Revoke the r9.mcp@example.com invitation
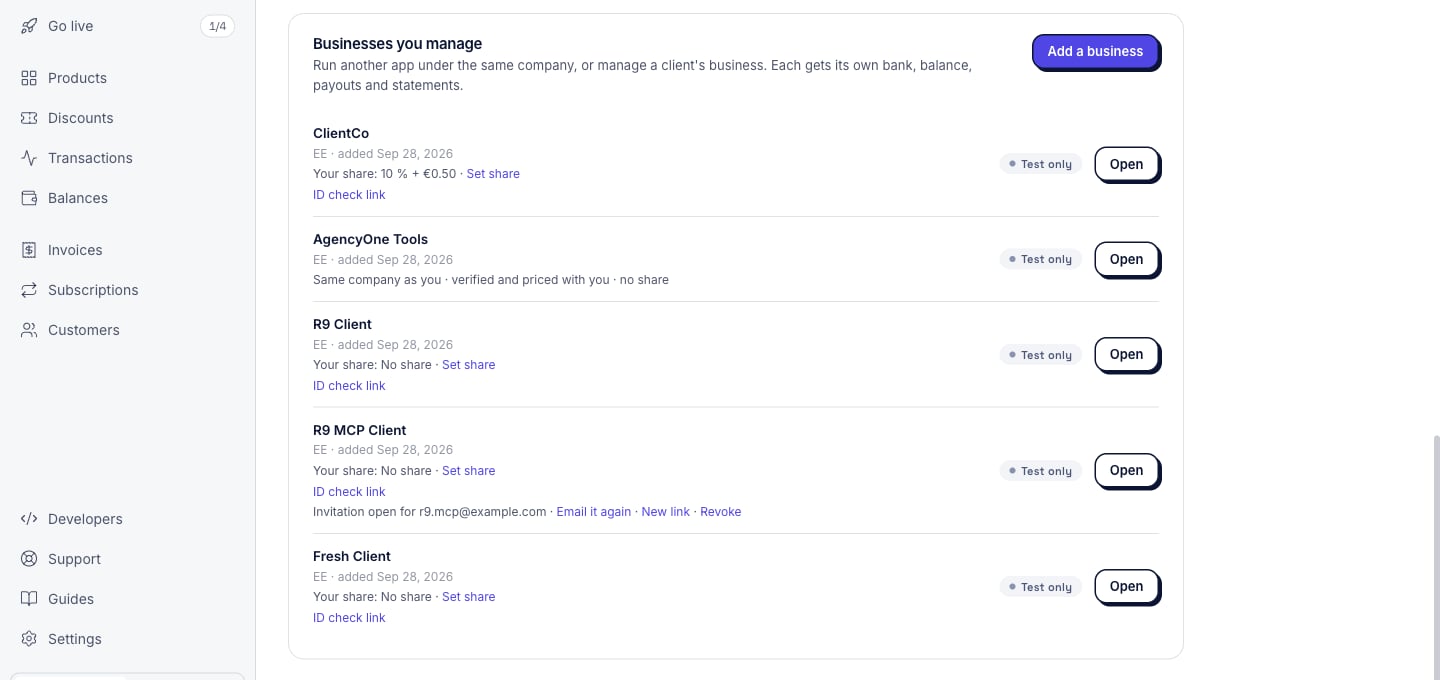Image resolution: width=1440 pixels, height=680 pixels. (x=721, y=512)
